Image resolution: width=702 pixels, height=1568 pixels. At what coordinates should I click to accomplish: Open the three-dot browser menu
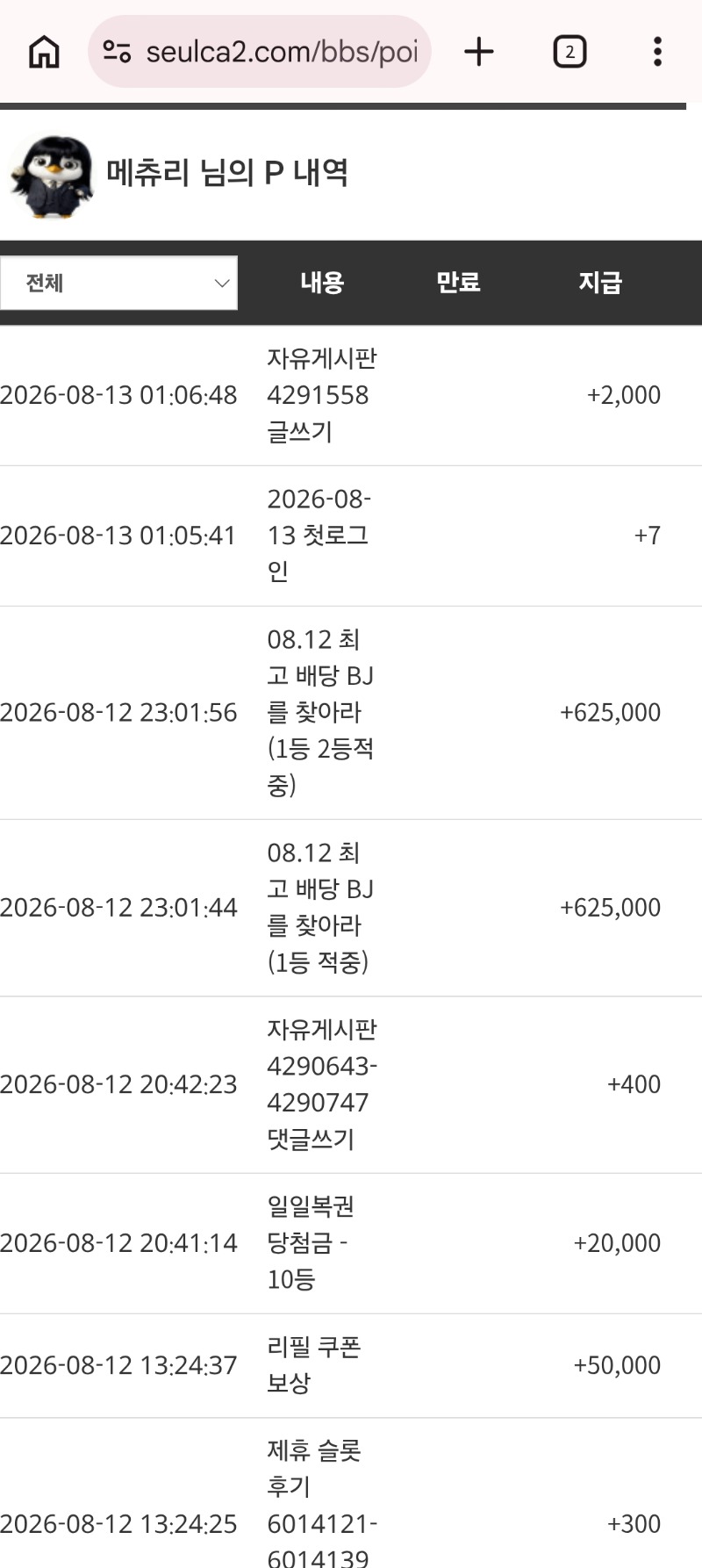click(657, 52)
